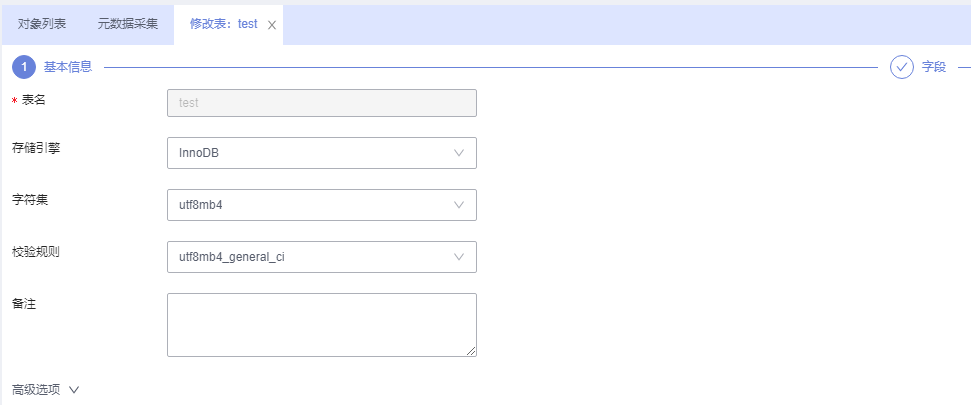Open the 校验规则 utf8mb4_general_ci dropdown
Screen dimensions: 971x405
(x=322, y=257)
